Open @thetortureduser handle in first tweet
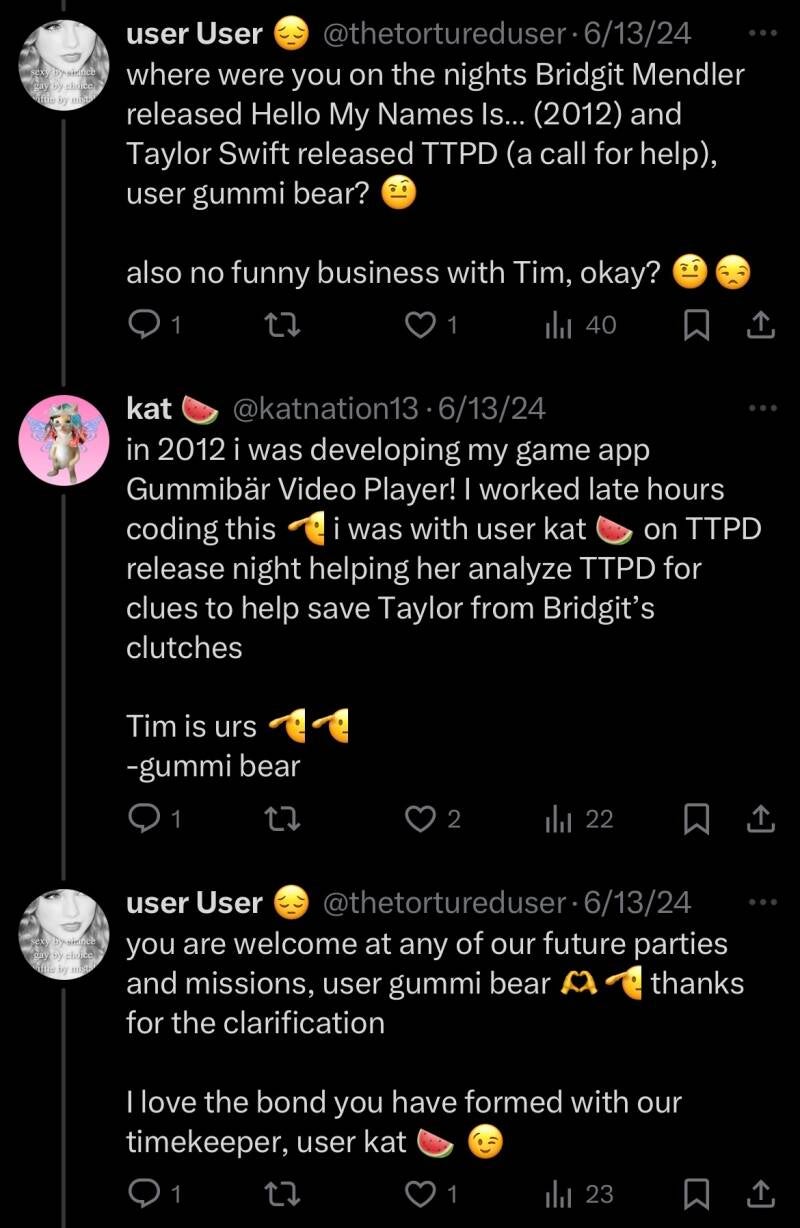The image size is (800, 1228). coord(446,33)
